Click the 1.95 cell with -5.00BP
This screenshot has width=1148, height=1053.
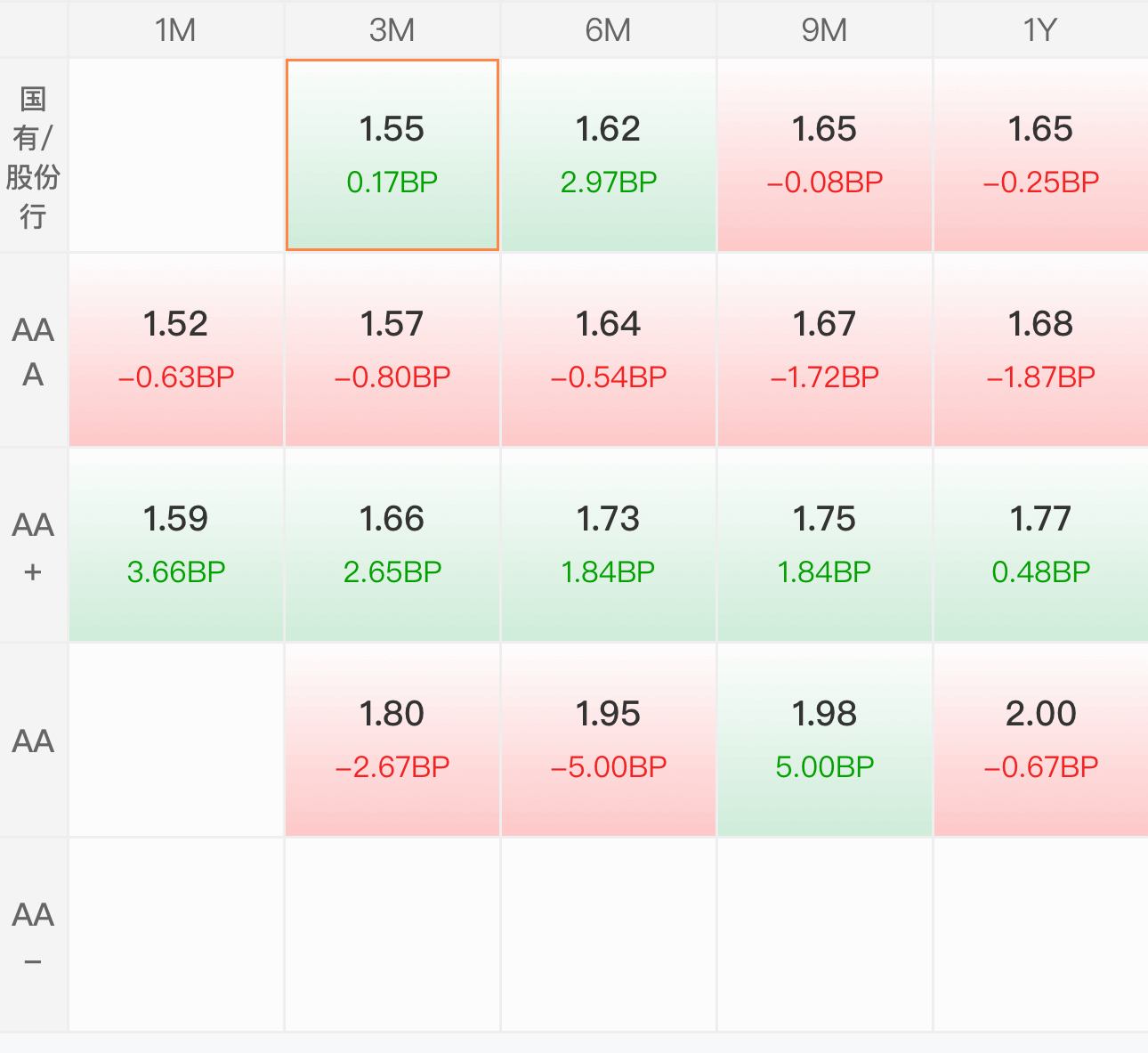tap(608, 740)
